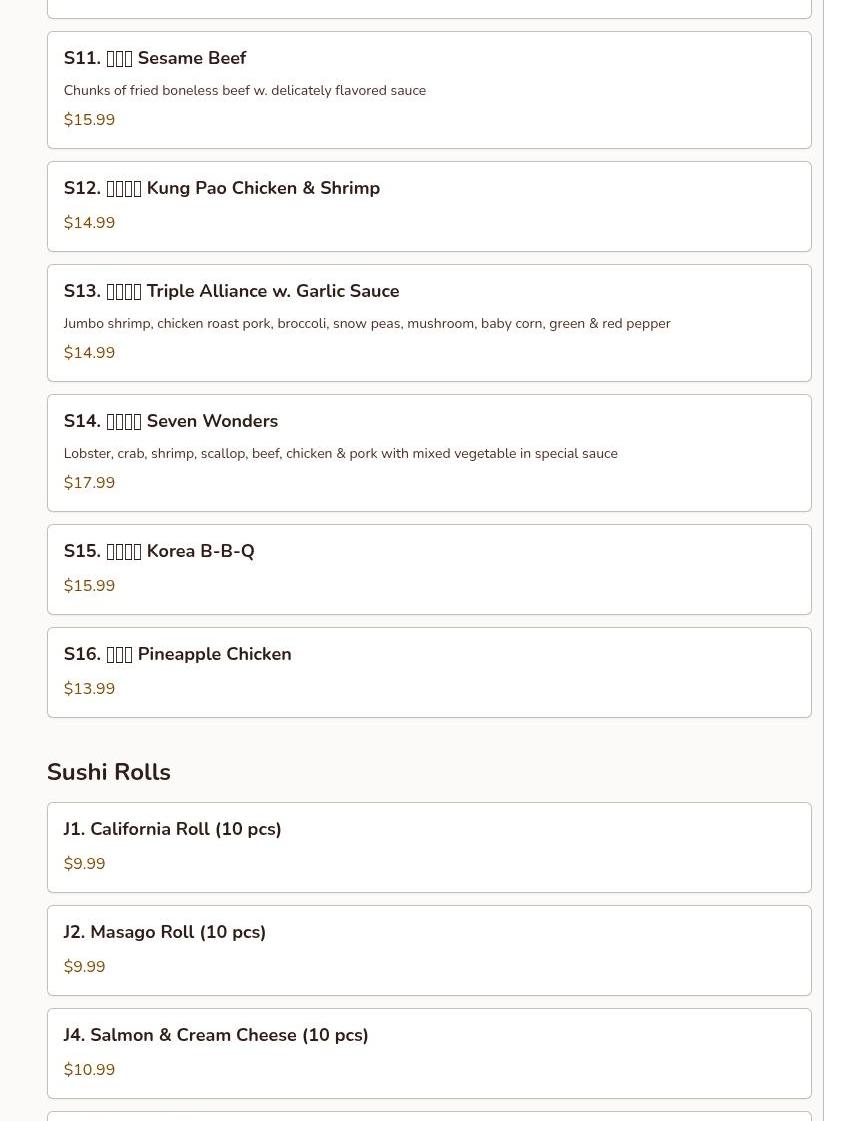
Task: Click the Sesame Beef description text
Action: pos(244,91)
